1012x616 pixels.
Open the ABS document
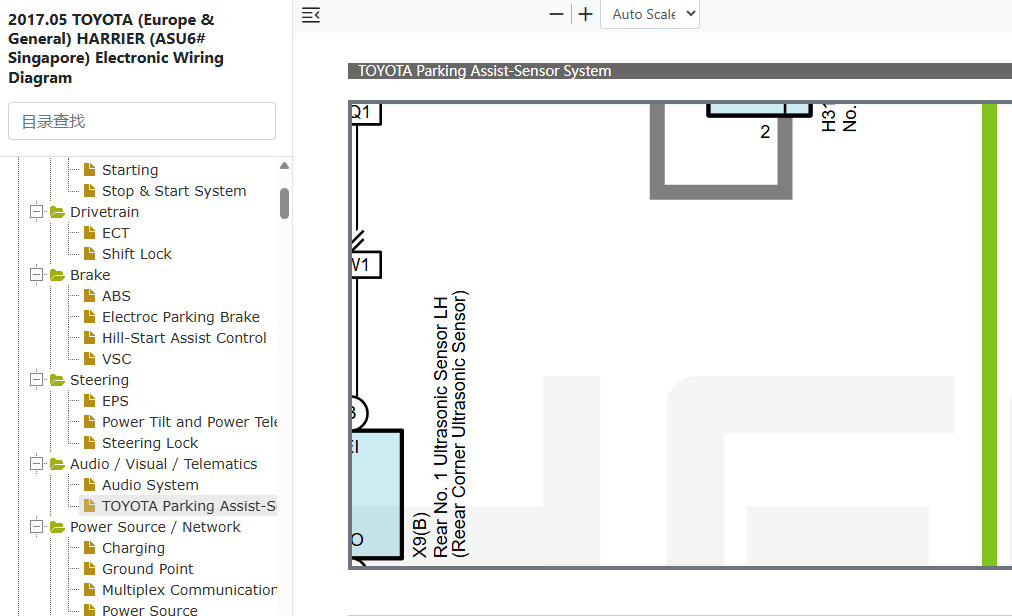coord(116,296)
